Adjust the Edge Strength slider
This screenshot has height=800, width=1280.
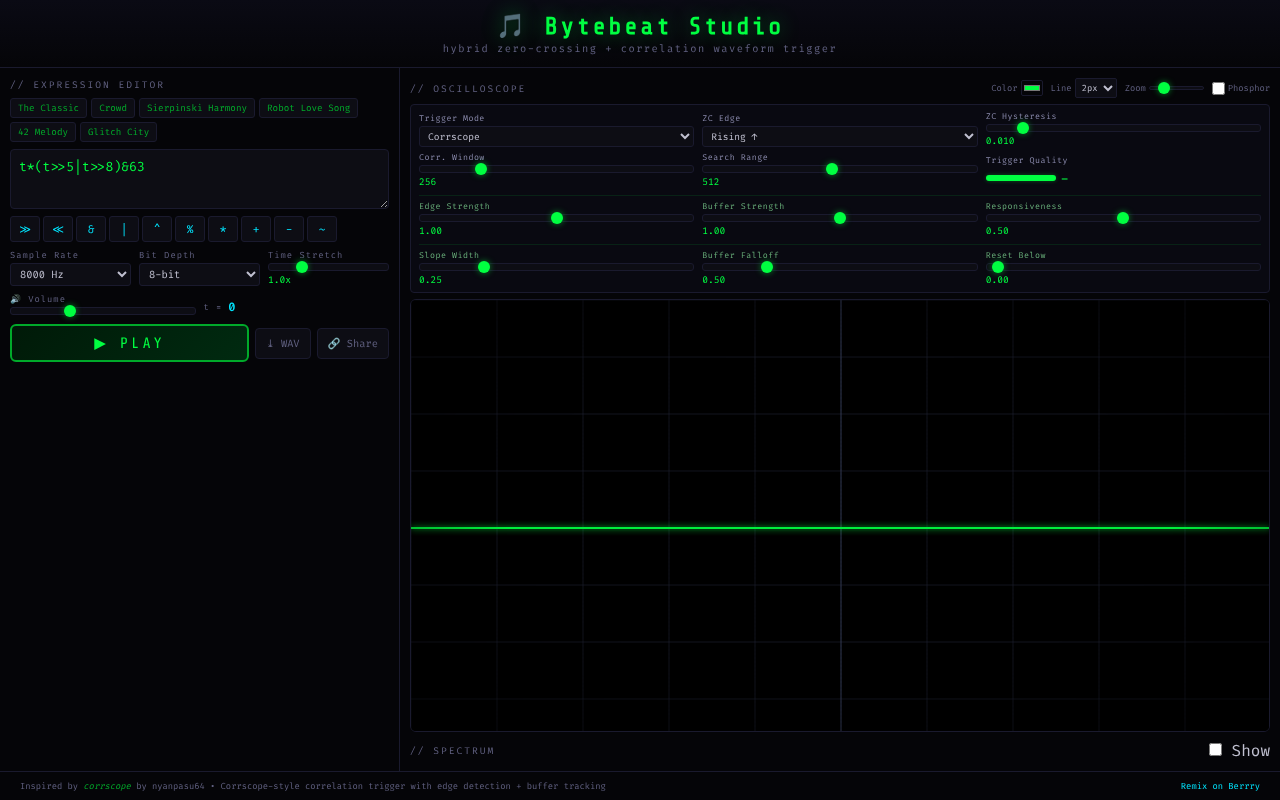(x=556, y=218)
